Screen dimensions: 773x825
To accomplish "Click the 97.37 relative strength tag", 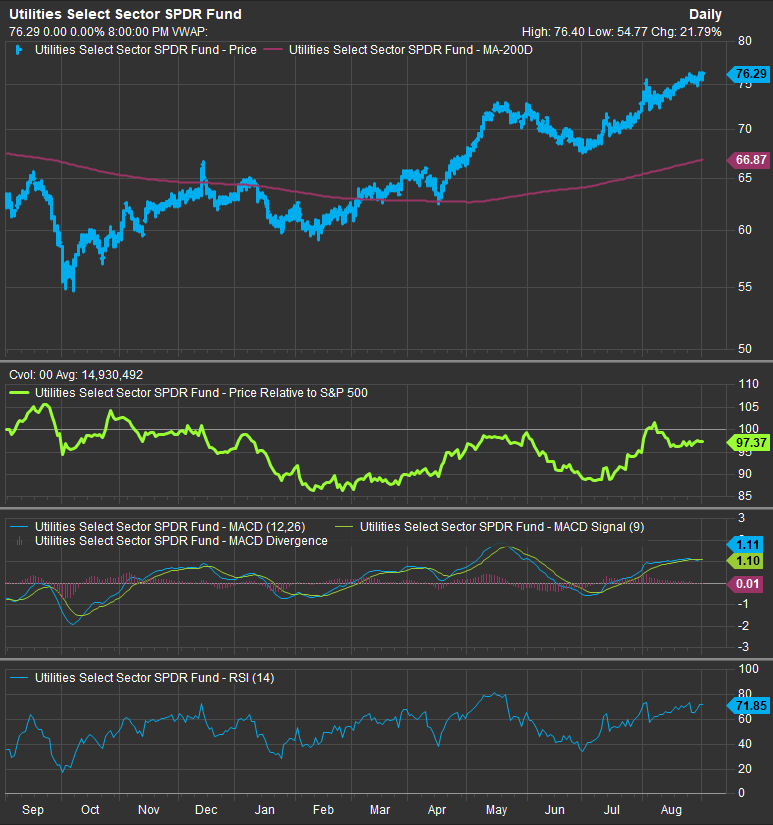I will pos(748,442).
